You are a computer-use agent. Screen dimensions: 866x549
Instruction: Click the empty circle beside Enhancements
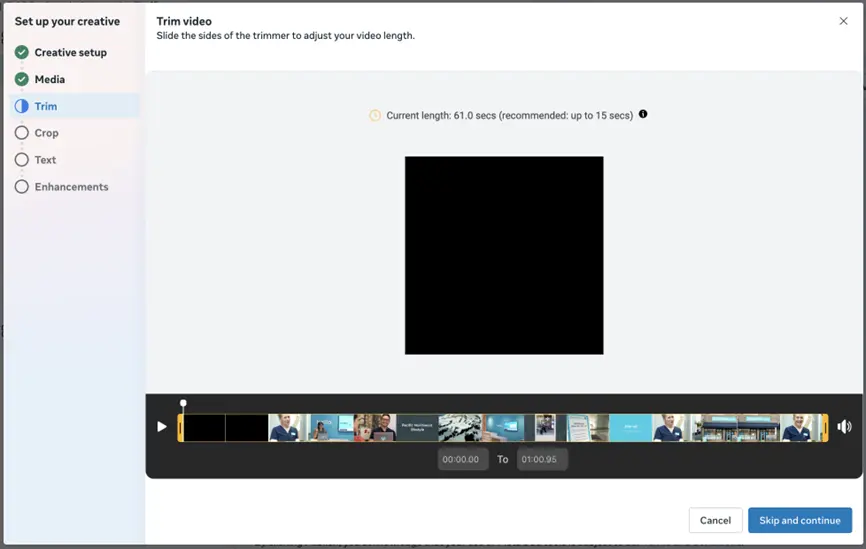pos(22,187)
